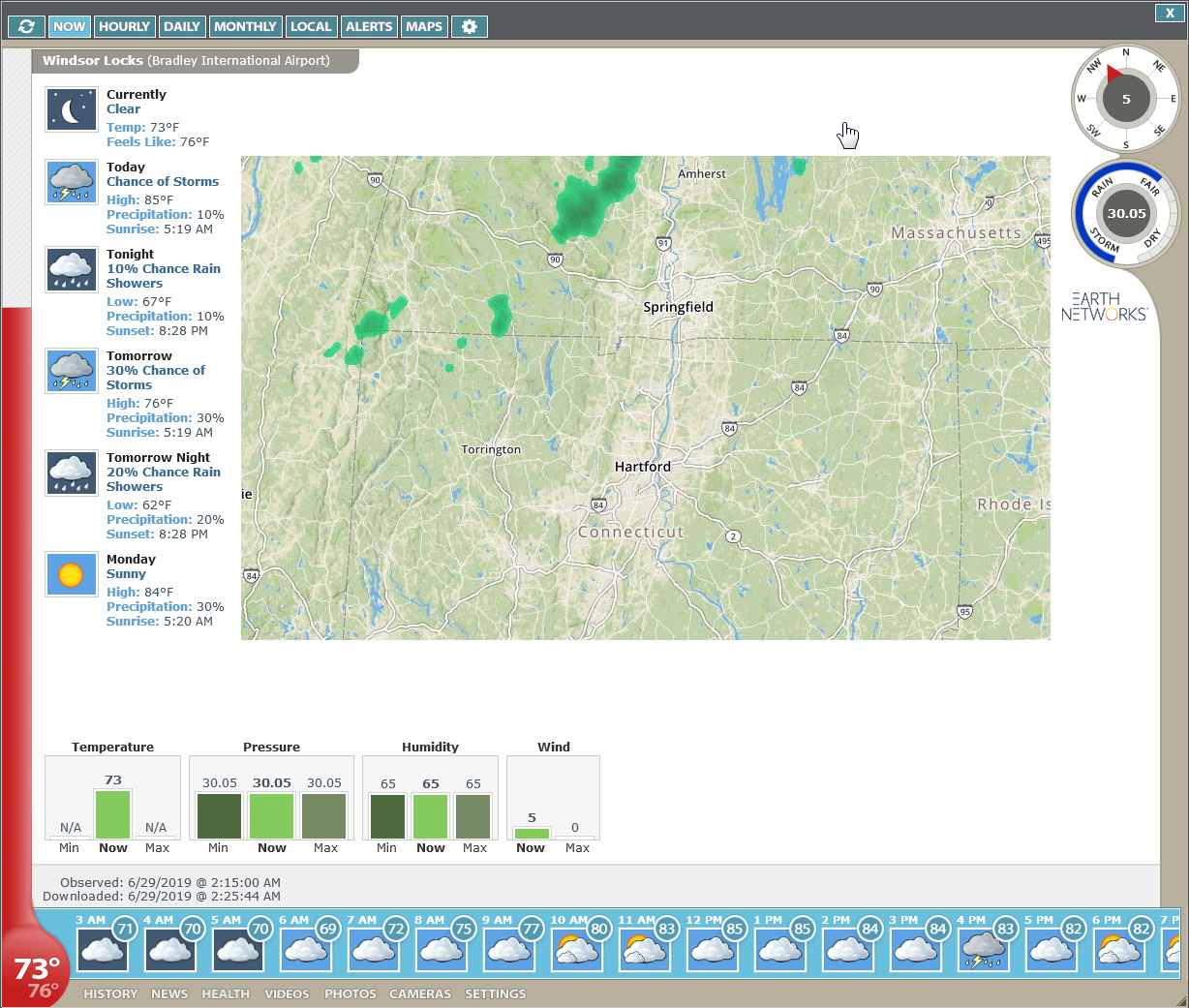Open the CAMERAS link at bottom
Screen dimensions: 1189x1008
(x=420, y=993)
